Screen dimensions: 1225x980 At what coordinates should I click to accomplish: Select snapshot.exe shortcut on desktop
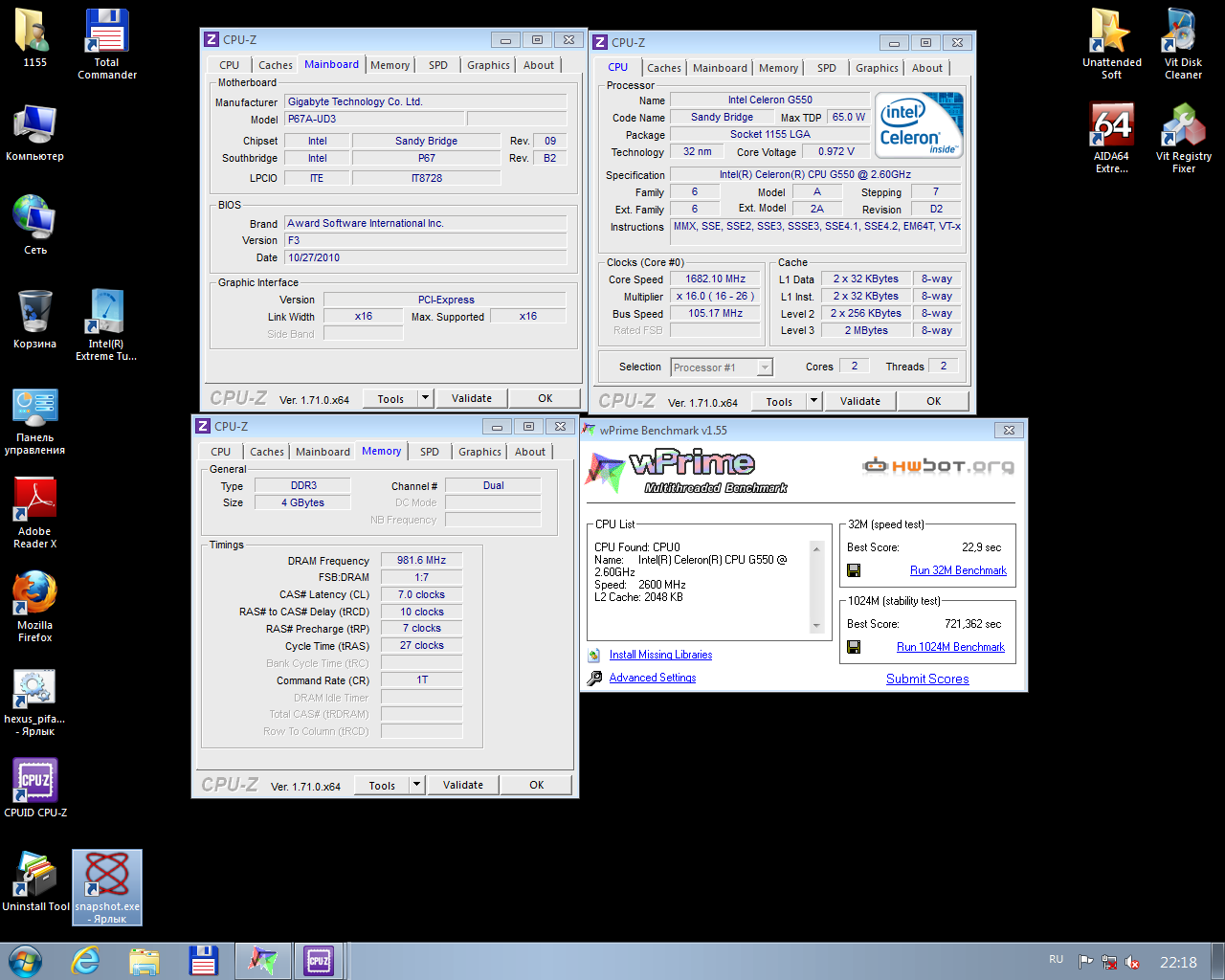click(107, 888)
